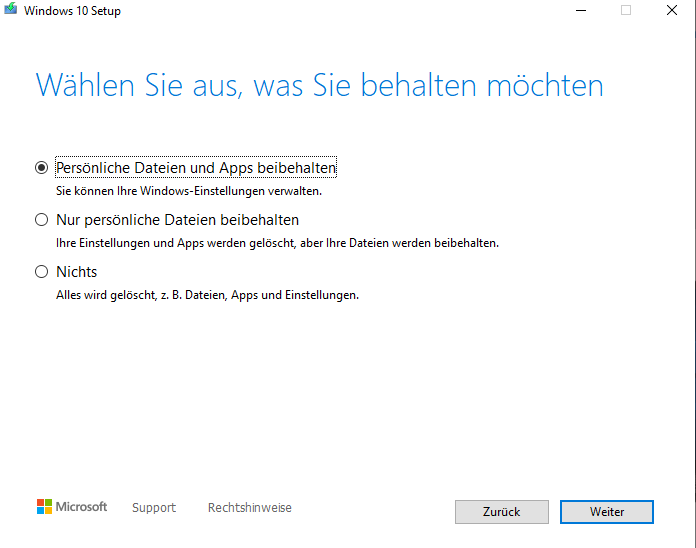Select the 'Nichts' radio button
This screenshot has width=696, height=548.
tap(41, 272)
